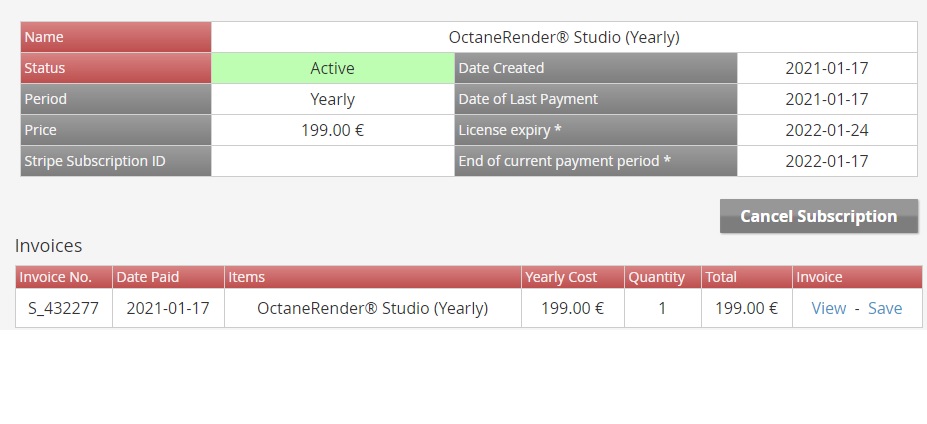Click the Total column header
Image resolution: width=927 pixels, height=424 pixels.
747,277
